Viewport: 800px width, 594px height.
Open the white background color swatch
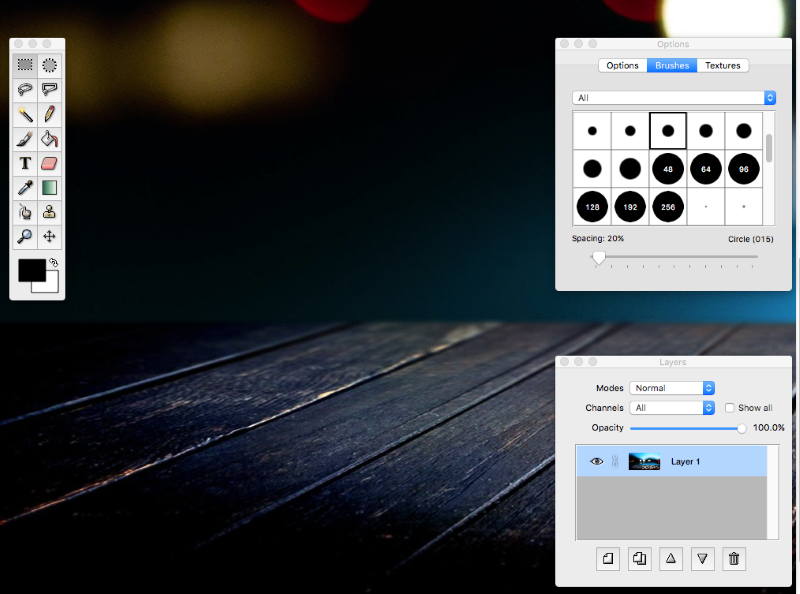click(51, 286)
